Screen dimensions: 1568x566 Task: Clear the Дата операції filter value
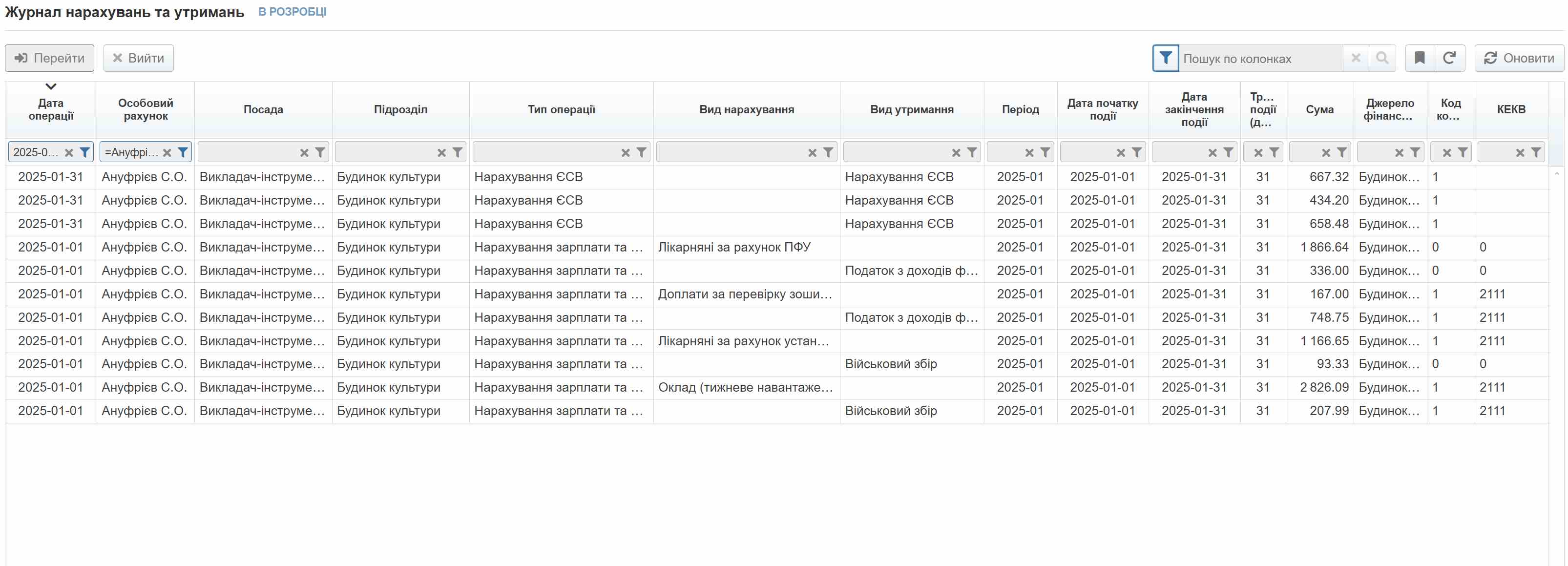coord(69,153)
